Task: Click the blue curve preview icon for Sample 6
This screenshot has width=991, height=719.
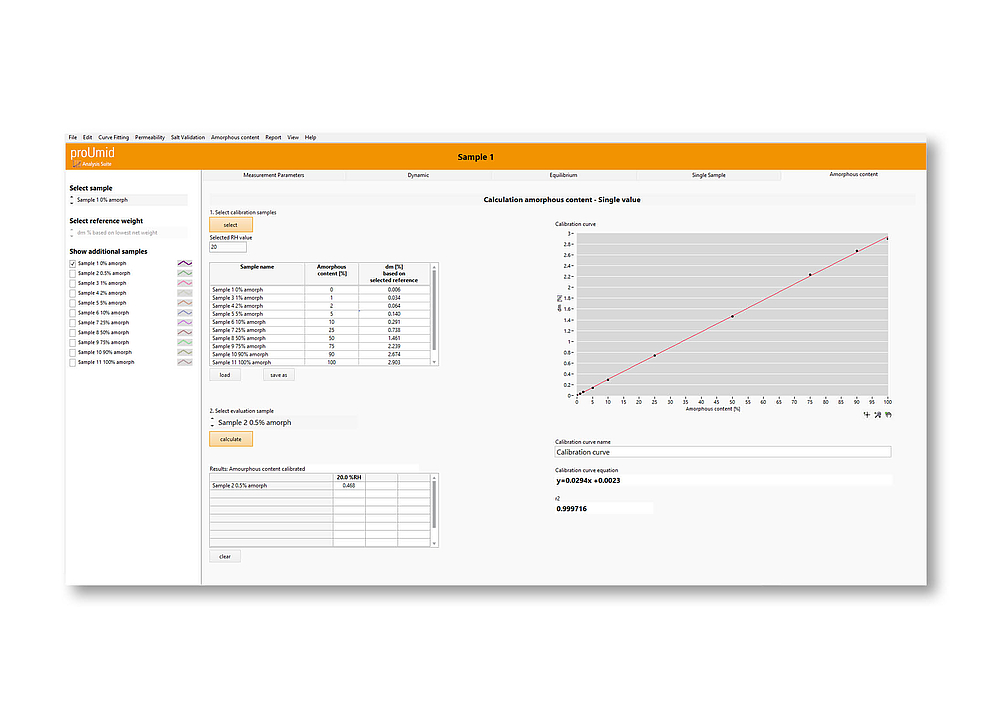Action: pyautogui.click(x=185, y=312)
